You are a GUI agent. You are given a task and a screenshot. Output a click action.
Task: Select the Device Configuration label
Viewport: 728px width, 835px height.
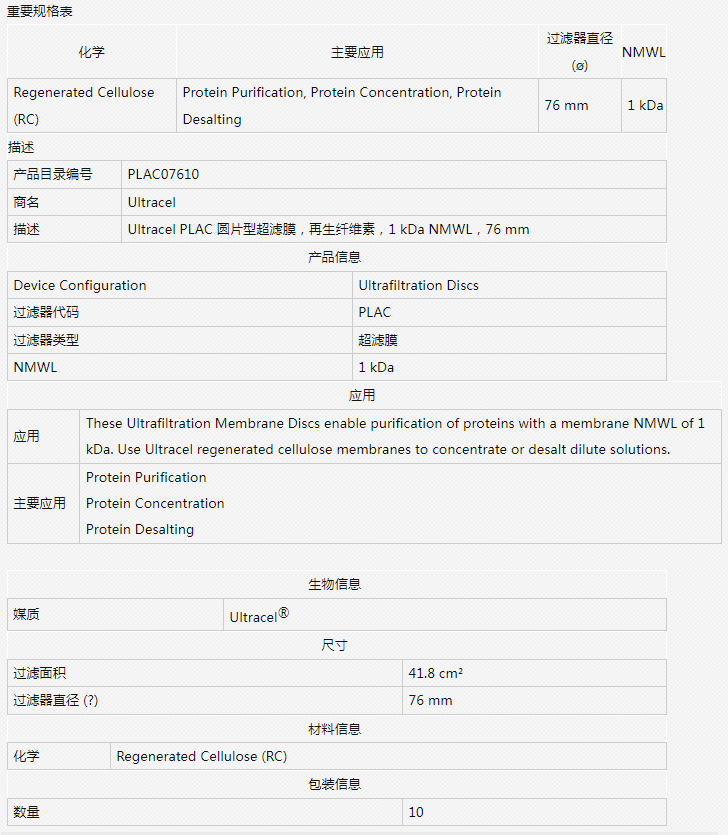click(x=80, y=285)
